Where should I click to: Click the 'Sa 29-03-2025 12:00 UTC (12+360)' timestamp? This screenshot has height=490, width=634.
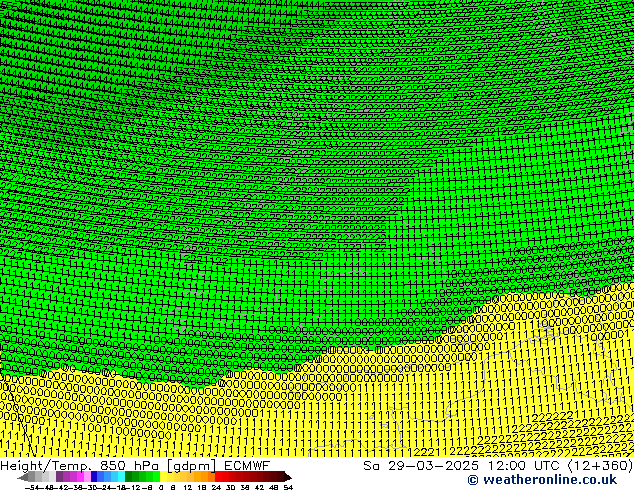[x=498, y=465]
